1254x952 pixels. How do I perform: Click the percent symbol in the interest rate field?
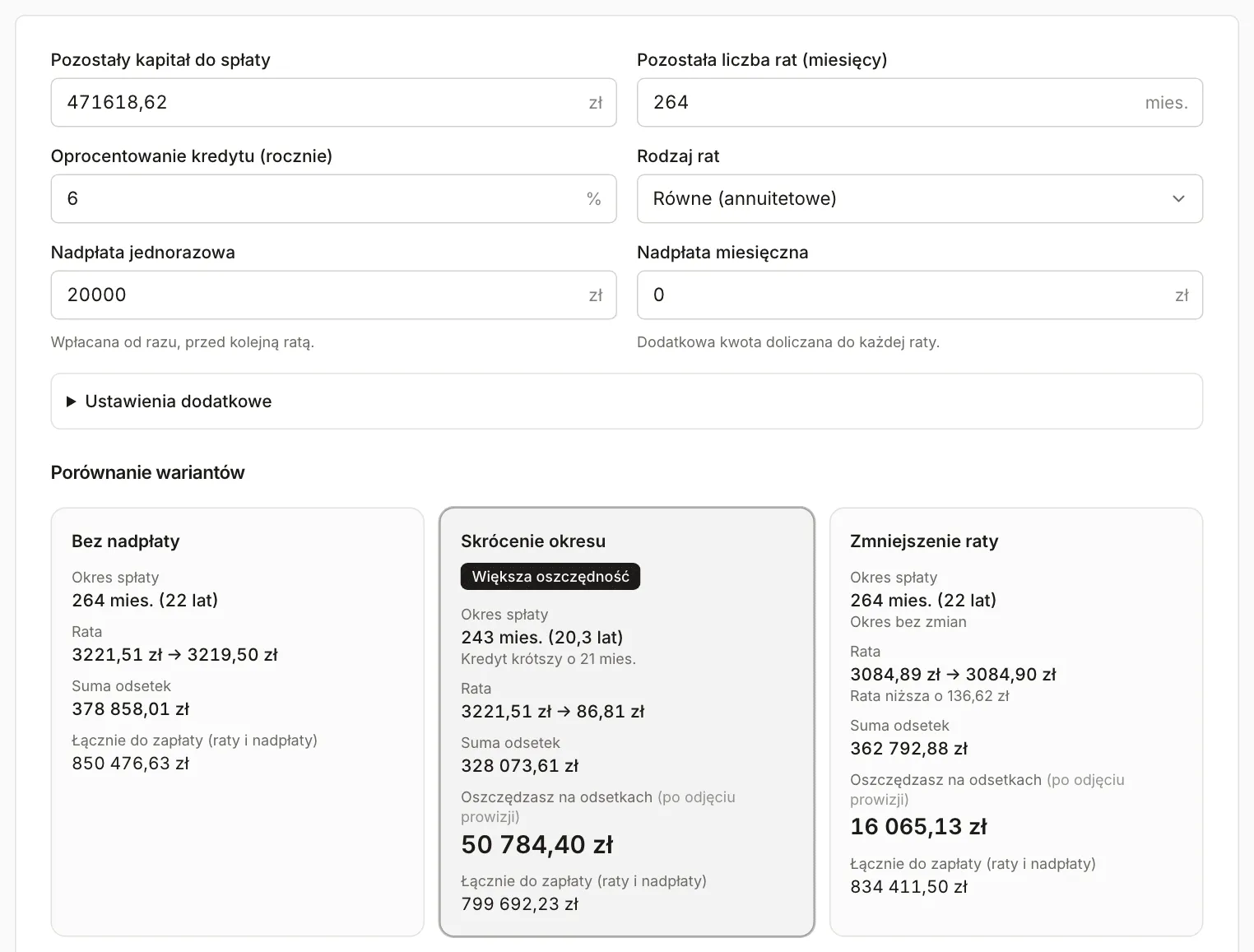coord(594,198)
